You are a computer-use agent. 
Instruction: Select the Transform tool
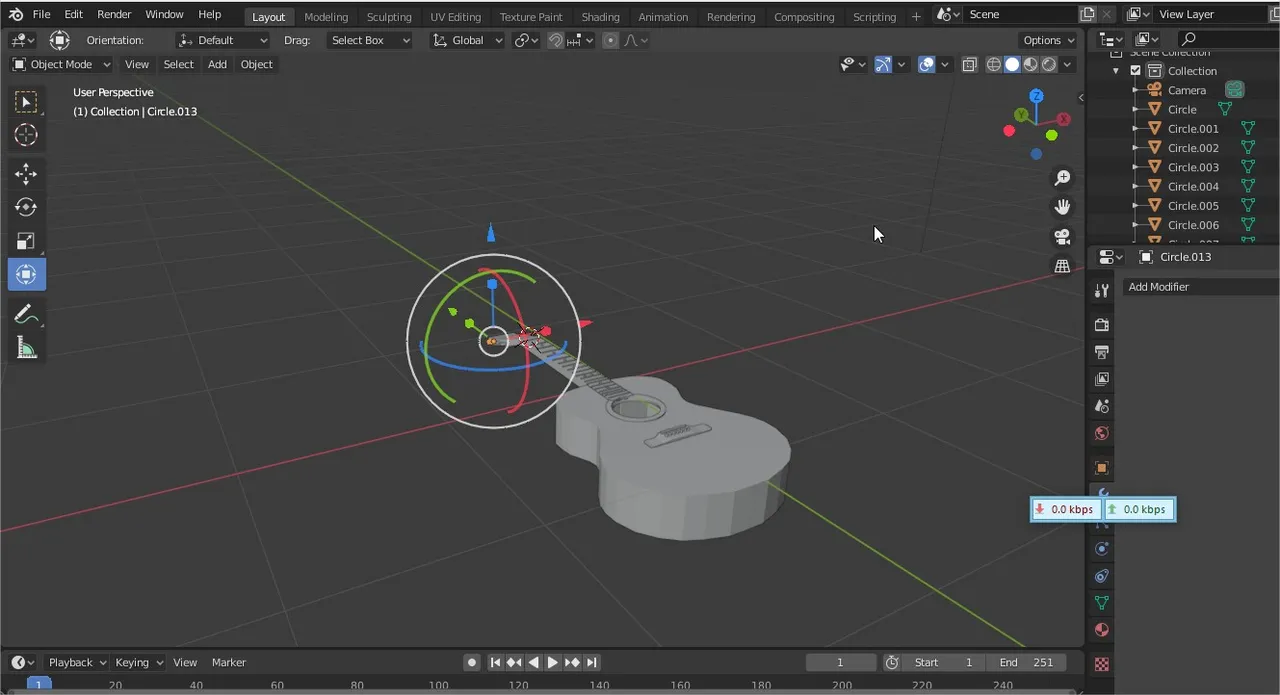tap(26, 274)
